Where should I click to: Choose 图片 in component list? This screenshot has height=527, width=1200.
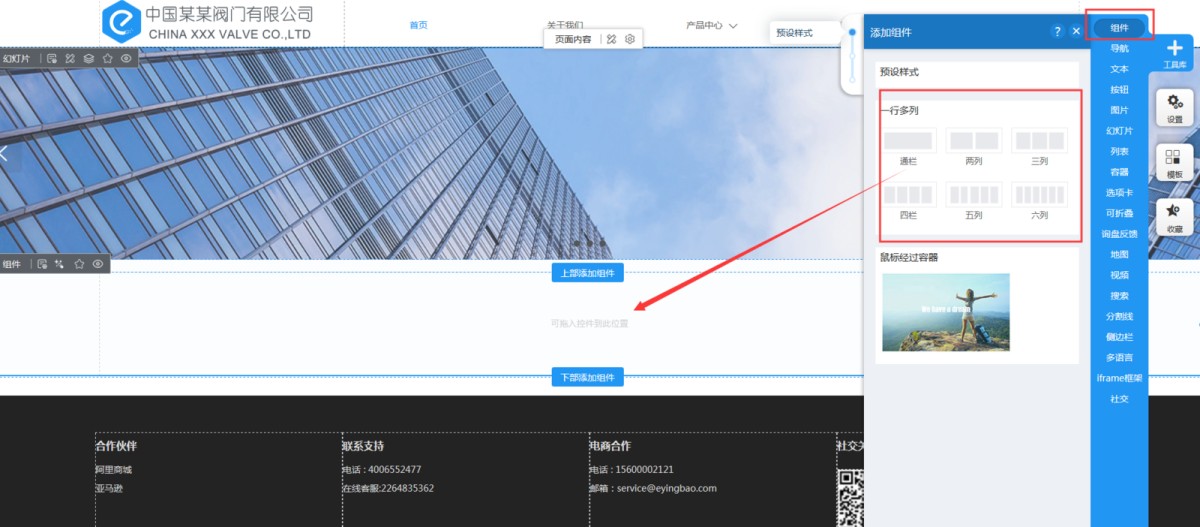pos(1119,110)
